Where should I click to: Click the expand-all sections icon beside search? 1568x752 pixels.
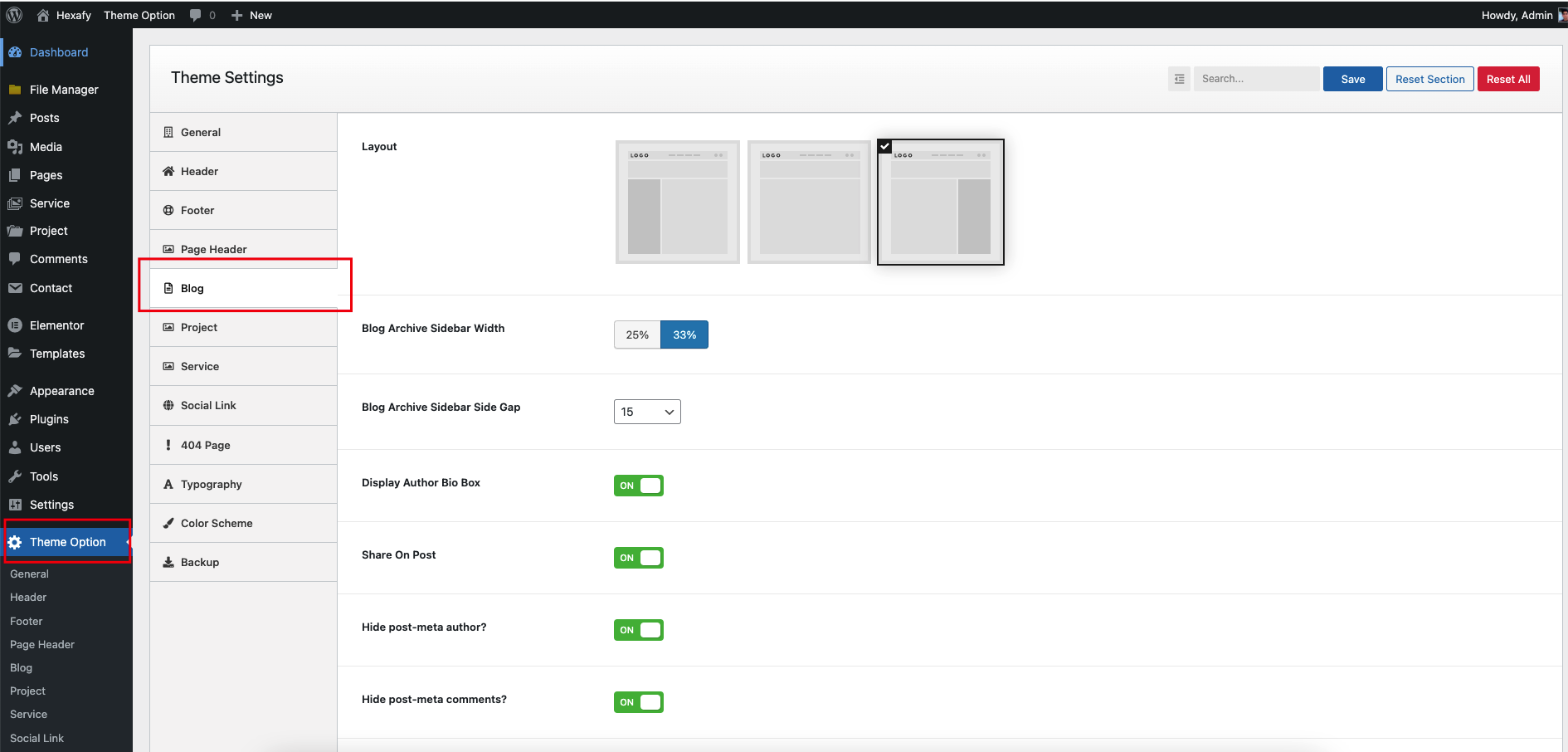point(1179,79)
